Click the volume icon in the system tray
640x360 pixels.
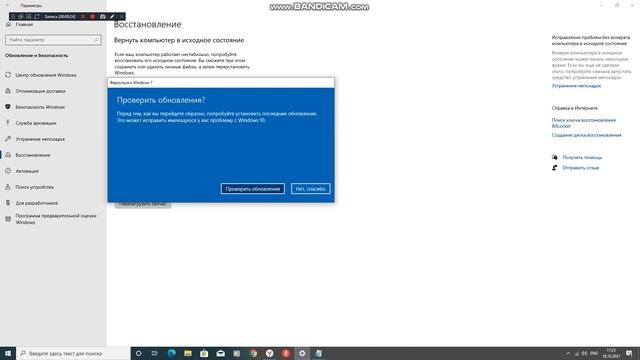tap(584, 353)
